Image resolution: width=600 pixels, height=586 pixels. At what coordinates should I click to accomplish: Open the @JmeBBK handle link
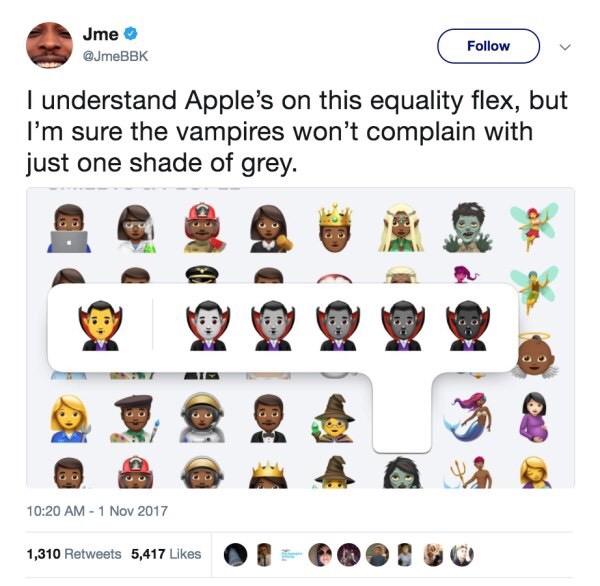[115, 56]
